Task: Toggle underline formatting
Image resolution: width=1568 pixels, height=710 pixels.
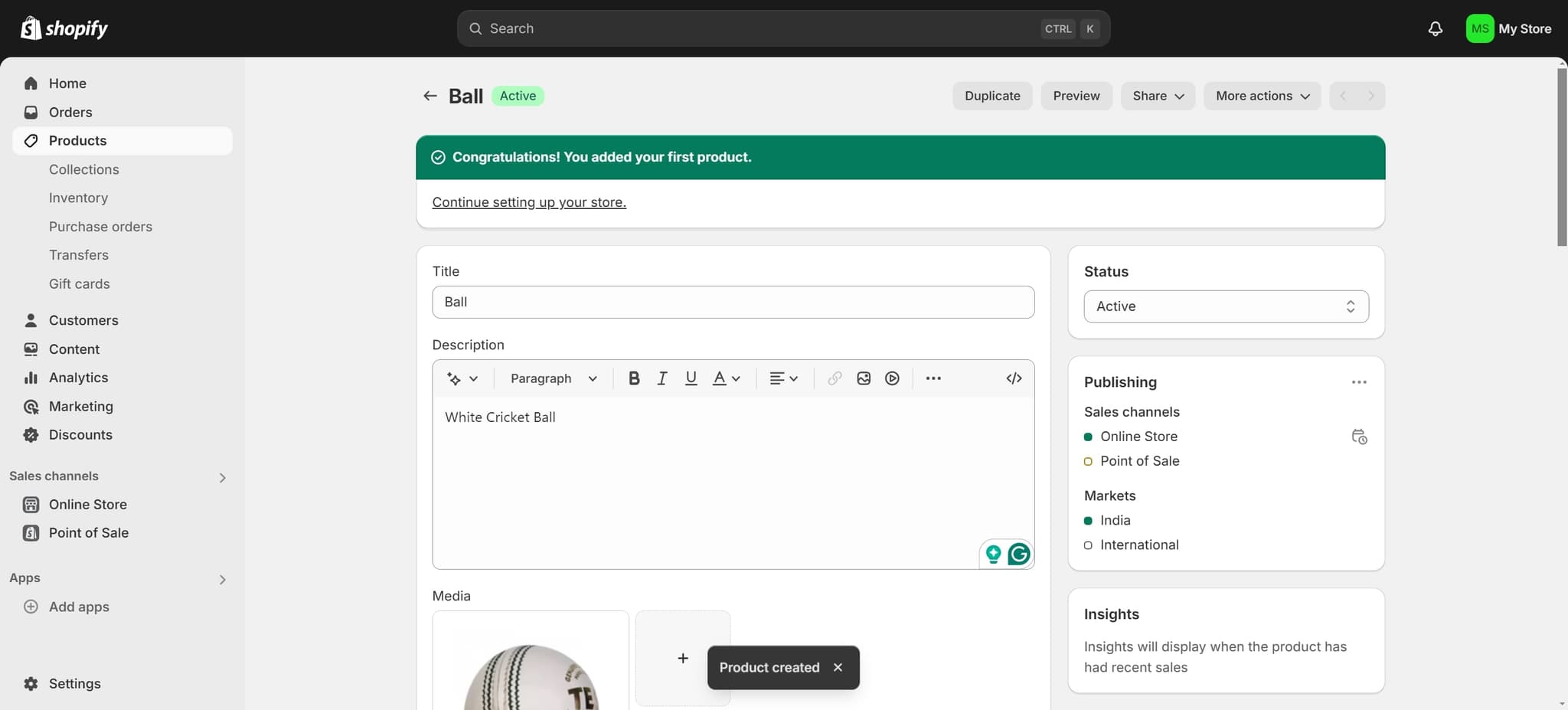Action: coord(690,378)
